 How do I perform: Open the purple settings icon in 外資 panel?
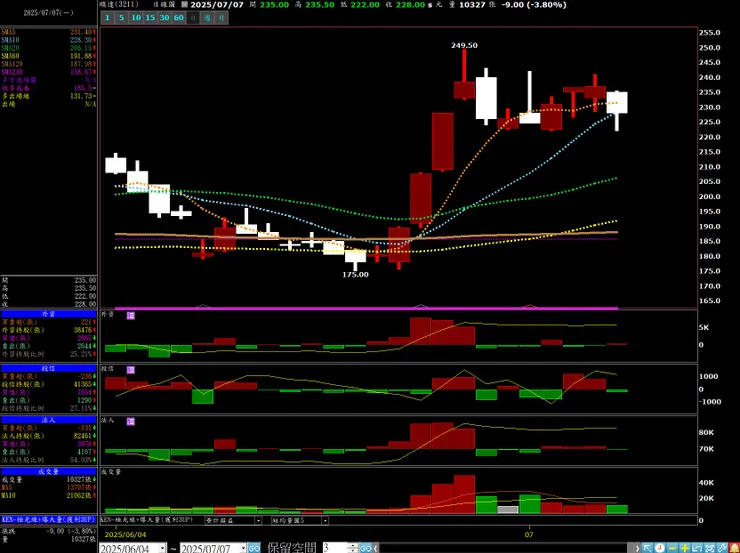131,315
